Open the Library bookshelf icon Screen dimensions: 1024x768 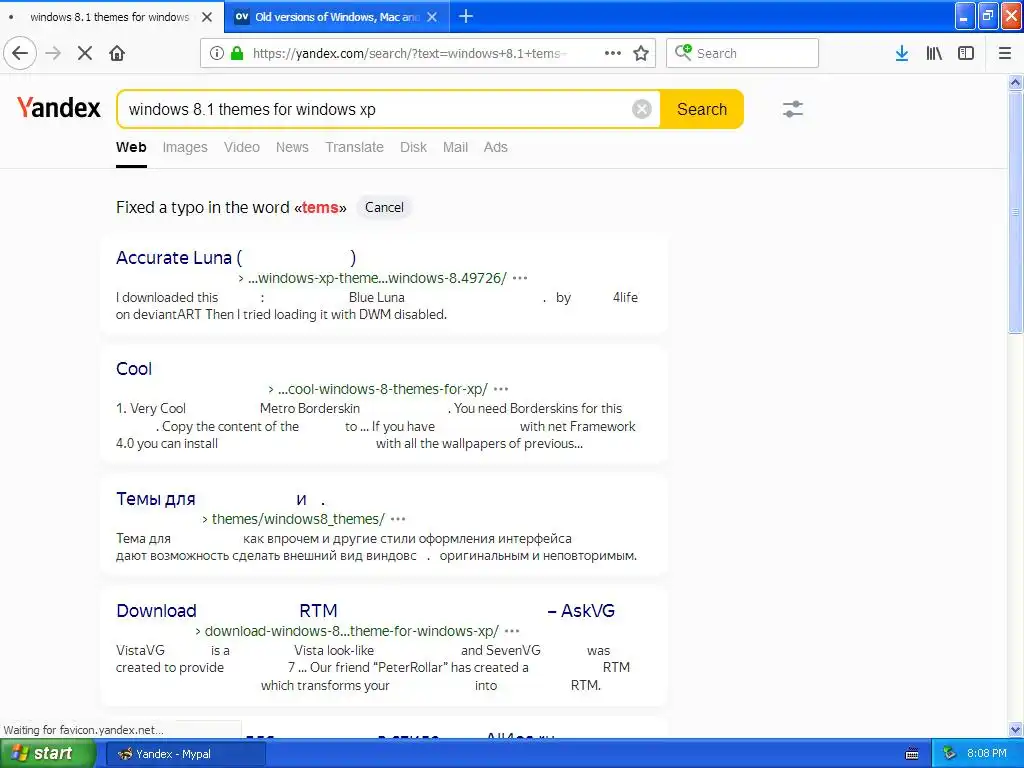point(934,54)
